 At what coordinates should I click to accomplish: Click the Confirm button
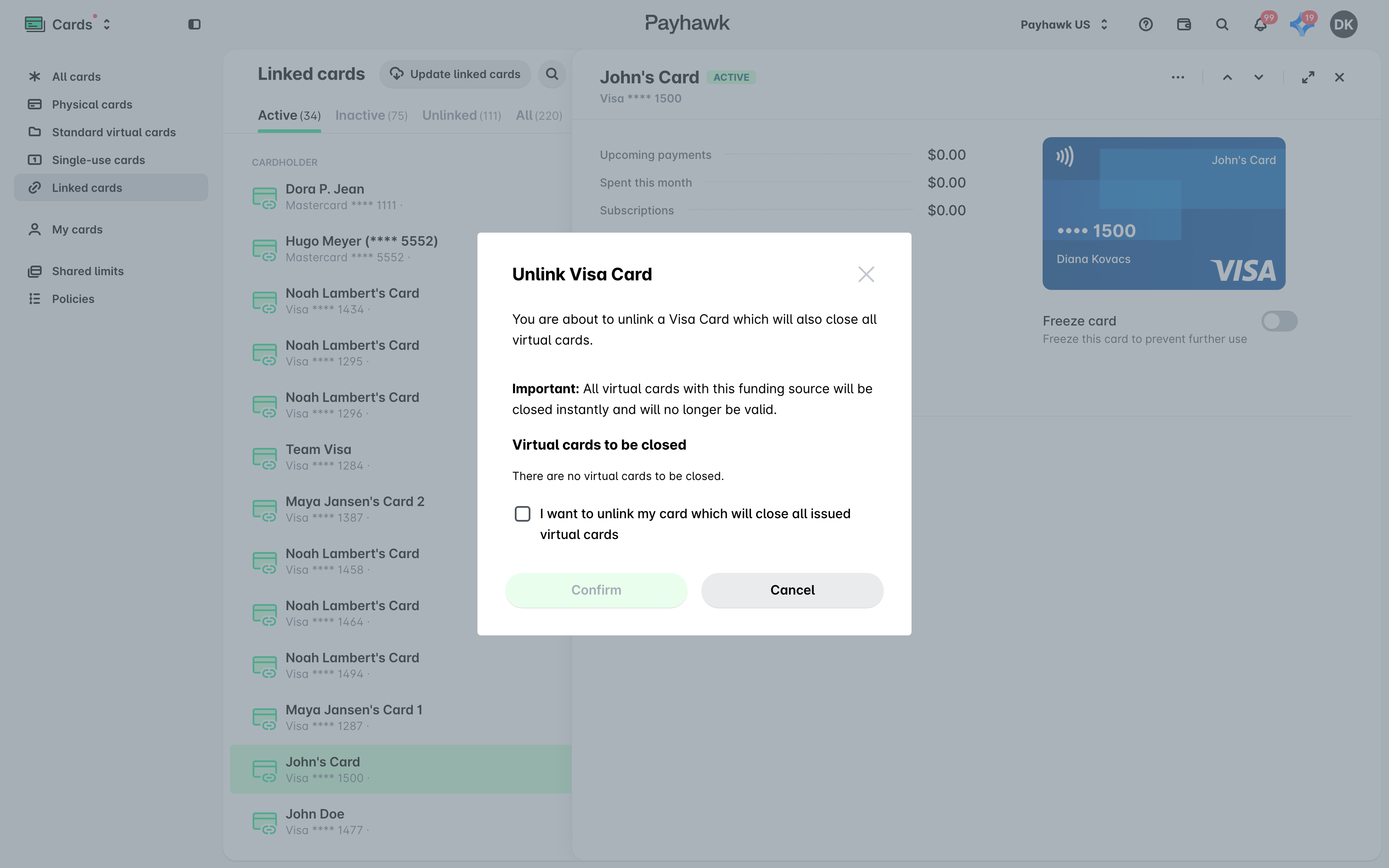(x=596, y=590)
